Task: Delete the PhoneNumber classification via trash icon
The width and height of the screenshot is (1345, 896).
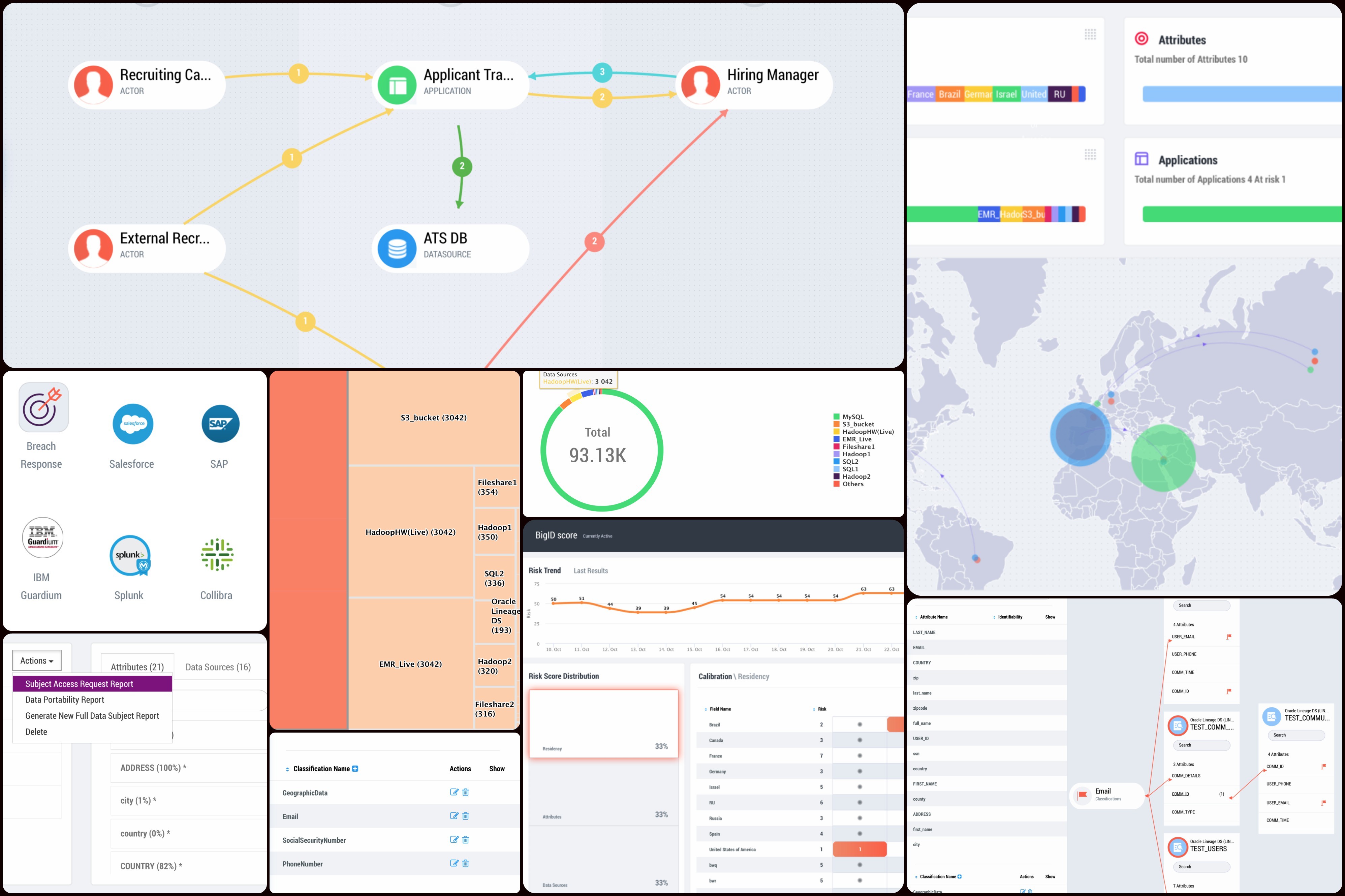Action: [466, 863]
